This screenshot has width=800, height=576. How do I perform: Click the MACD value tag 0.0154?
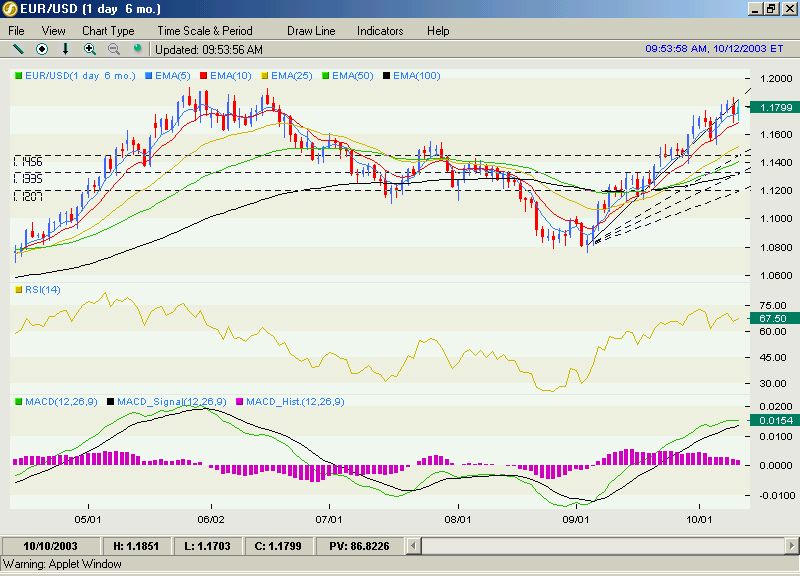tap(775, 420)
